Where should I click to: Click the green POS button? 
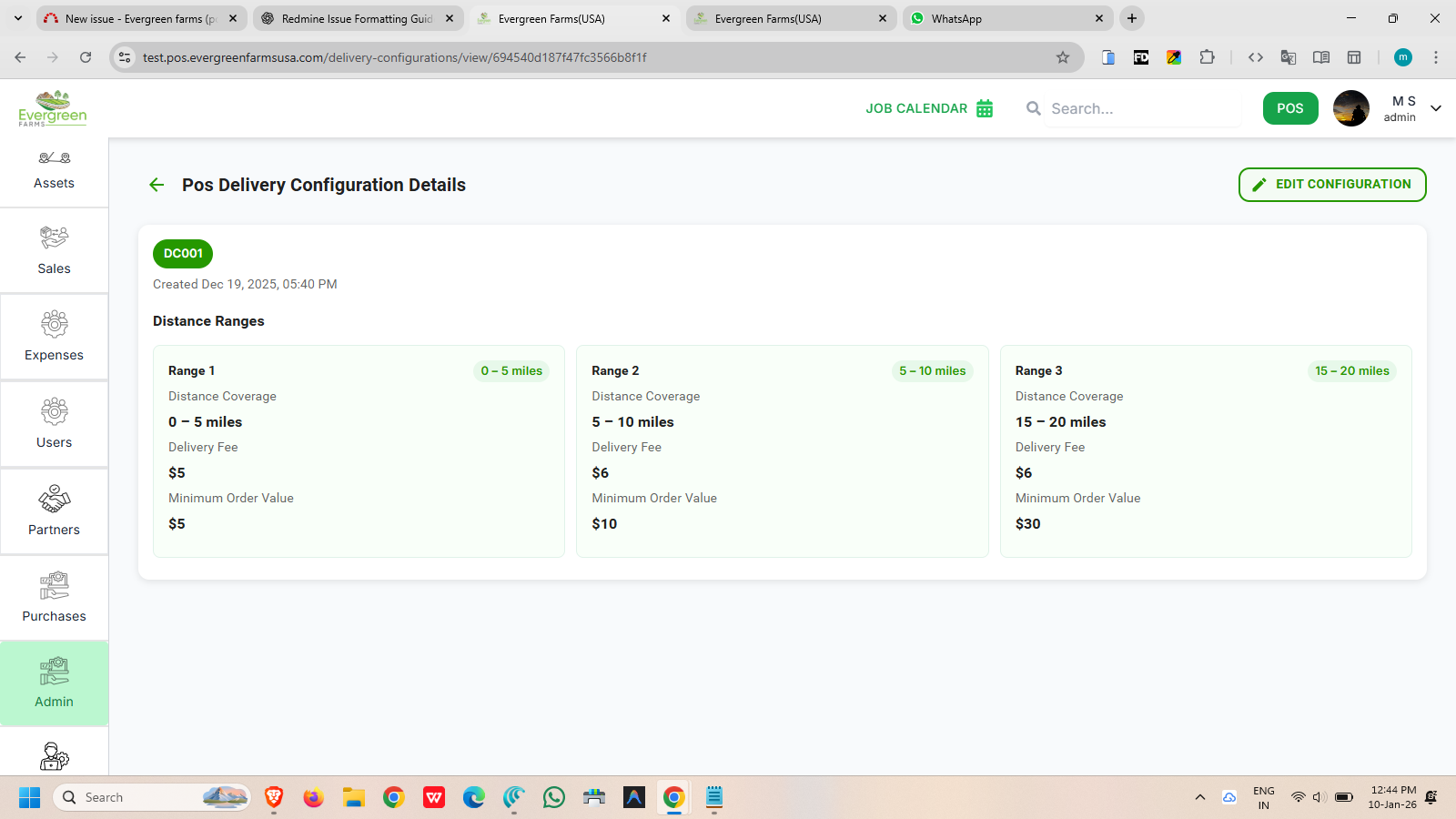(1289, 108)
